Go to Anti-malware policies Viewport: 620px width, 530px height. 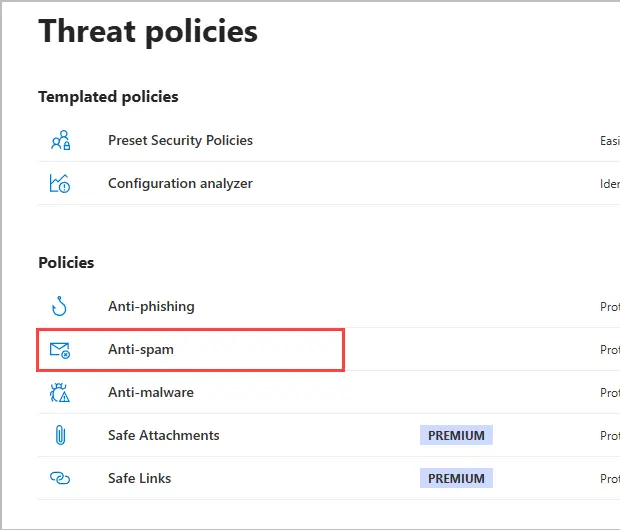[x=151, y=393]
